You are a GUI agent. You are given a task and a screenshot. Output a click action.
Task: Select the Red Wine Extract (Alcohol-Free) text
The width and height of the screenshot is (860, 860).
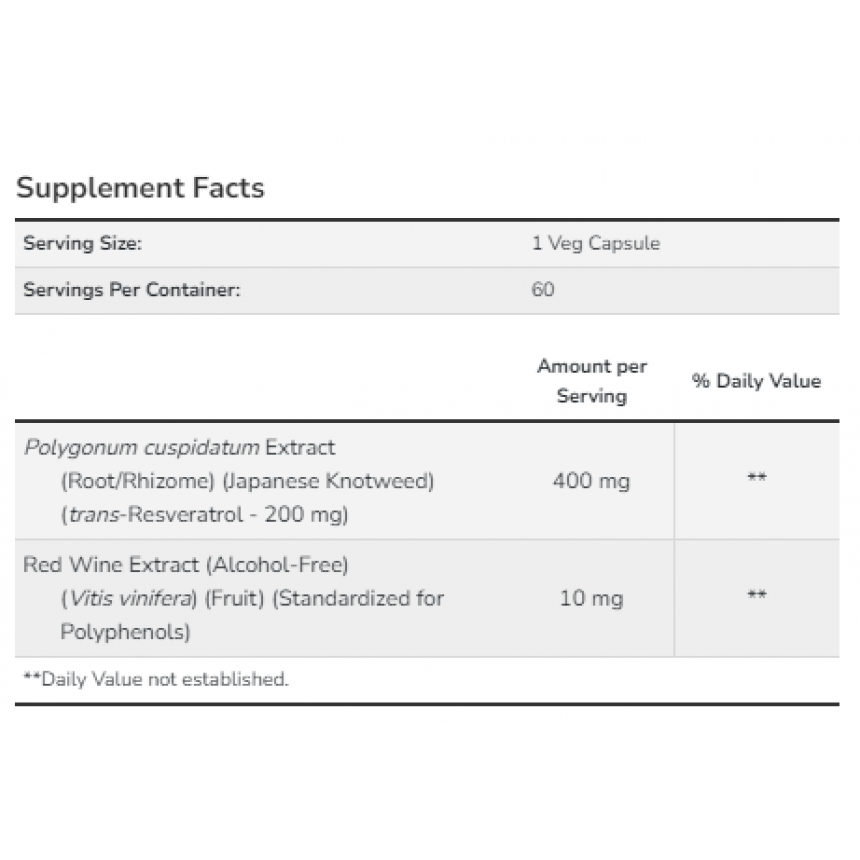click(186, 565)
